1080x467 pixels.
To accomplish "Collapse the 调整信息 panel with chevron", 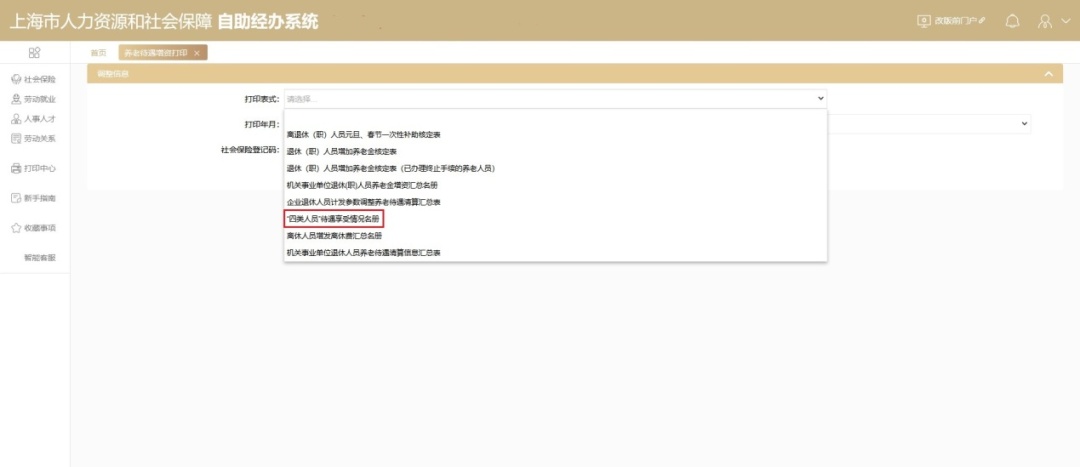I will 1049,74.
